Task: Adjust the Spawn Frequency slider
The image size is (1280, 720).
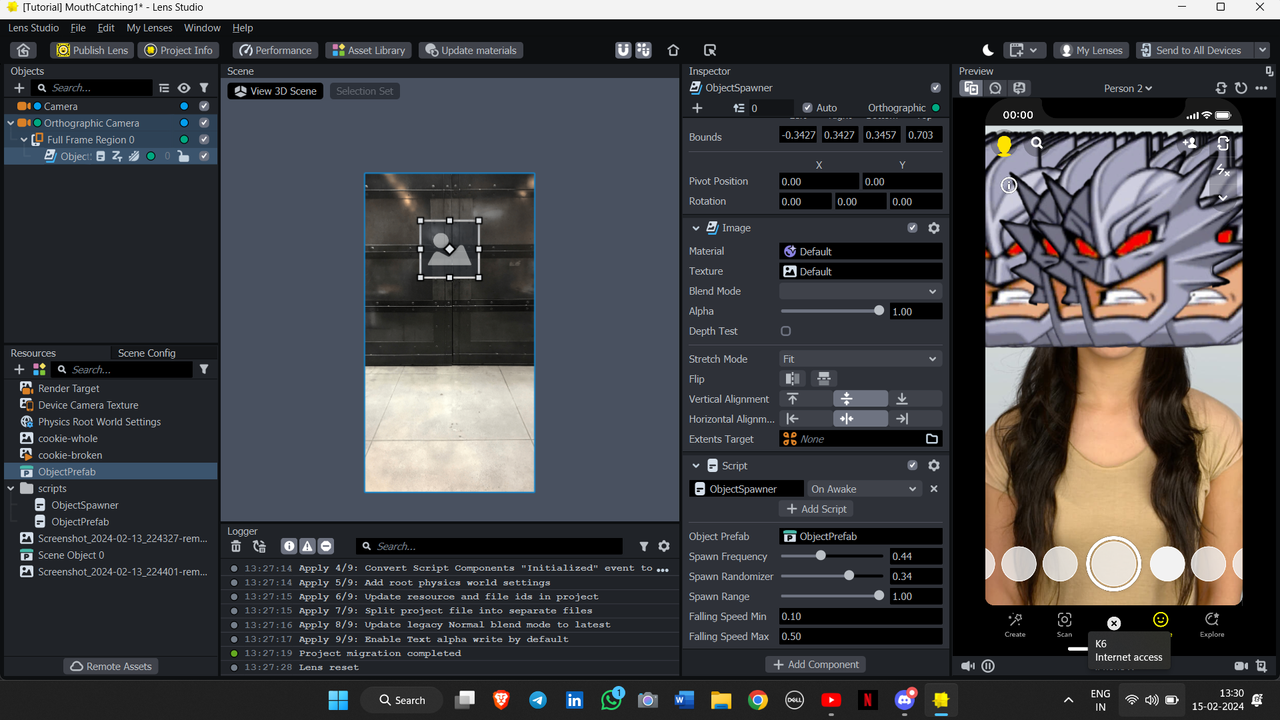Action: coord(832,556)
